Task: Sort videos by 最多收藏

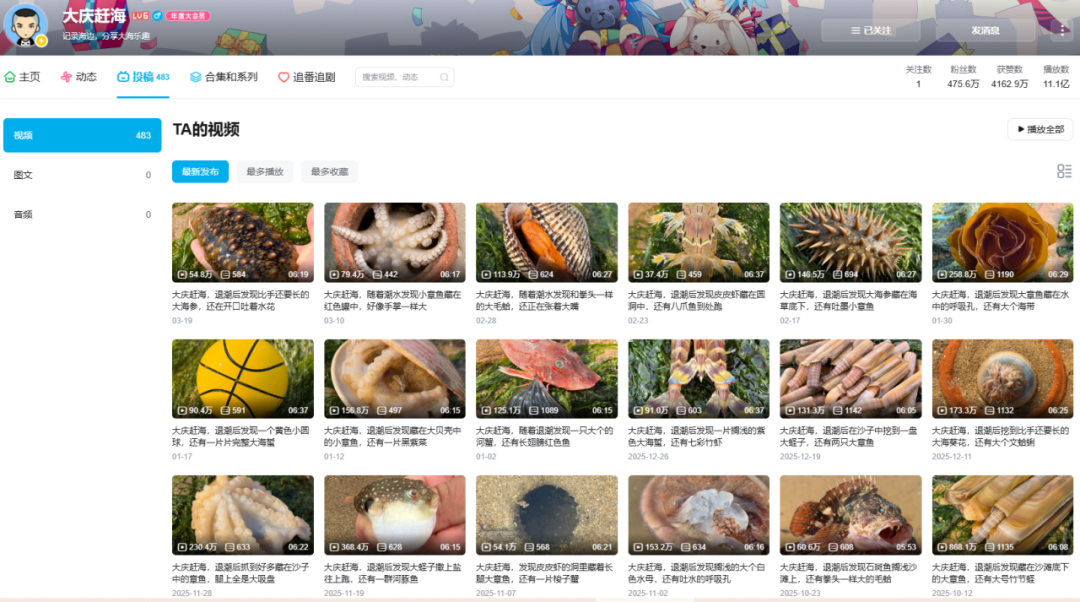Action: 329,172
